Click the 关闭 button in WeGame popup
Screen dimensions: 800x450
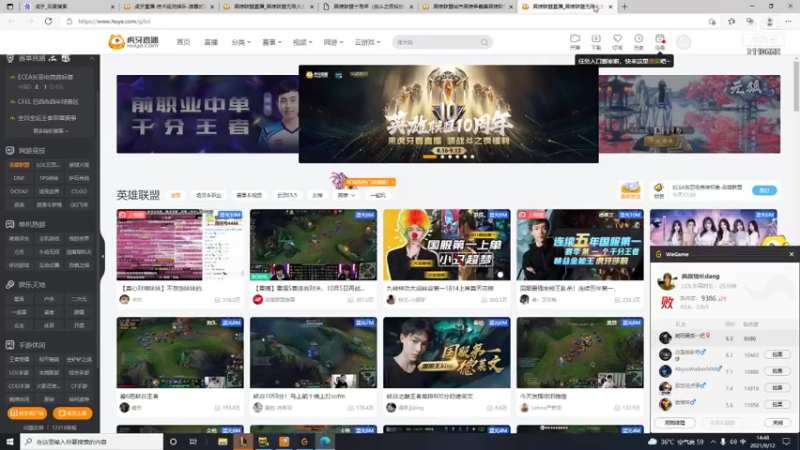778,423
